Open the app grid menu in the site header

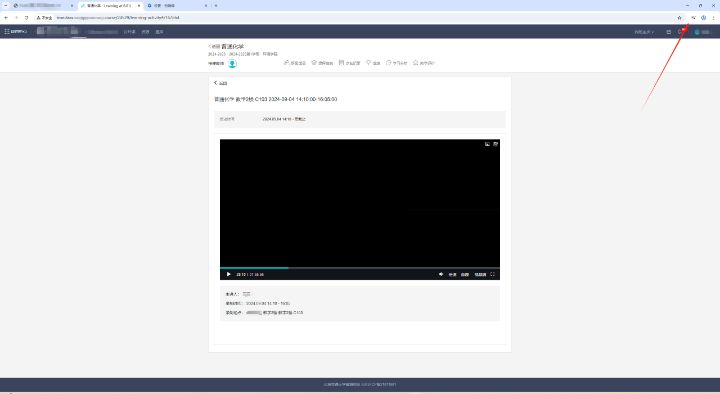pos(7,32)
